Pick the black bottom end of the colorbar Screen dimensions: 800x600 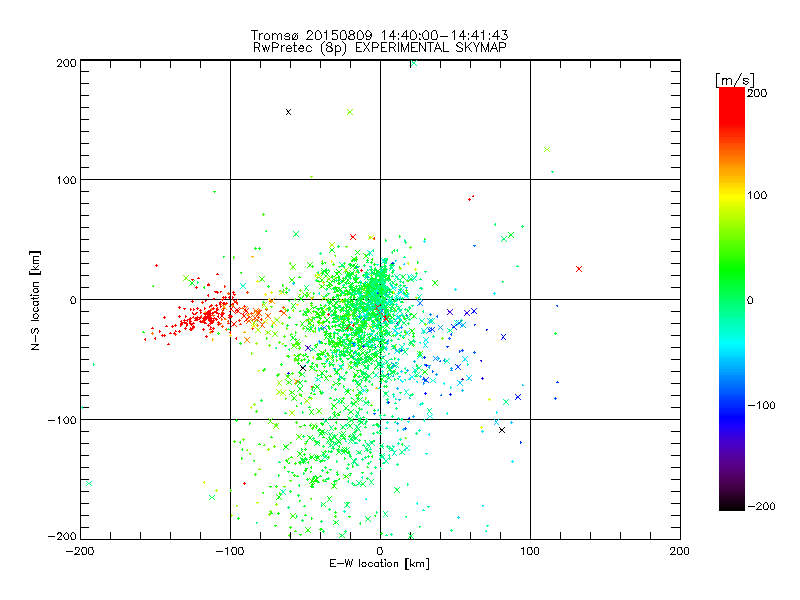tap(732, 503)
